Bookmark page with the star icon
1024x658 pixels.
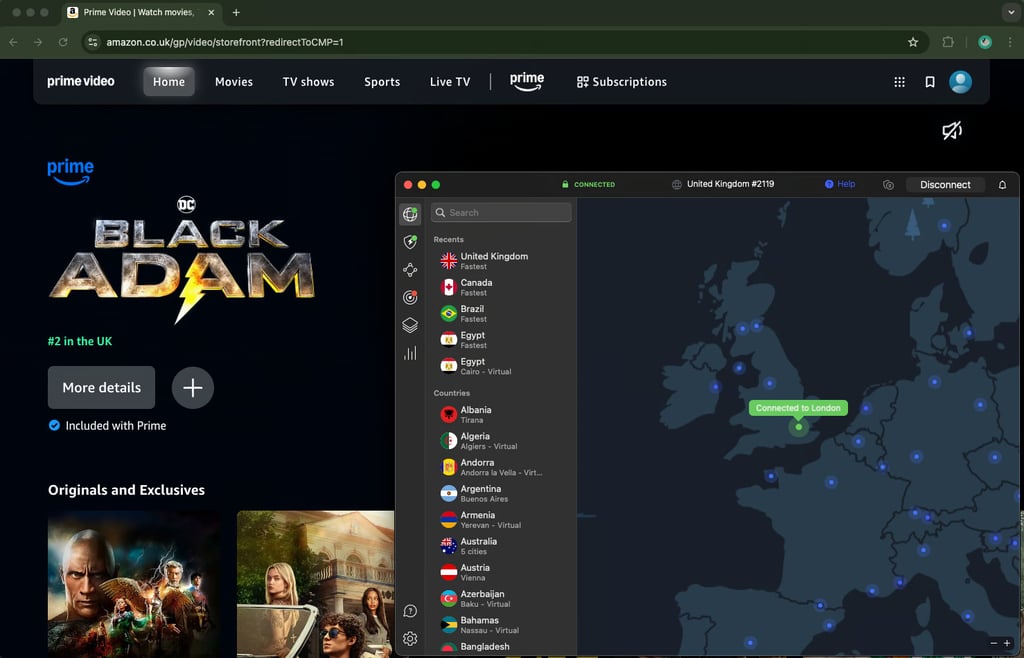click(913, 42)
